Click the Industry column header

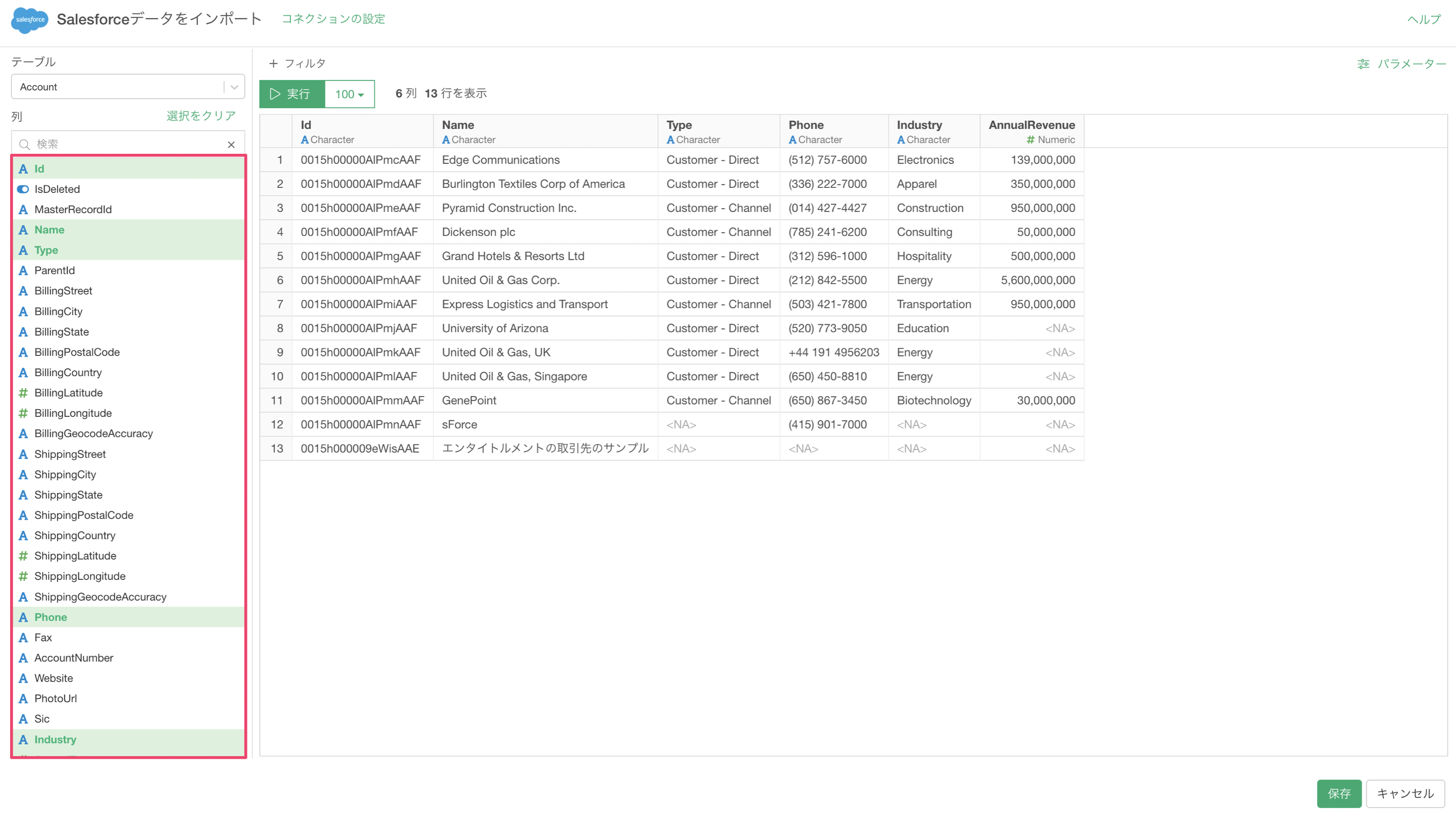click(x=934, y=131)
